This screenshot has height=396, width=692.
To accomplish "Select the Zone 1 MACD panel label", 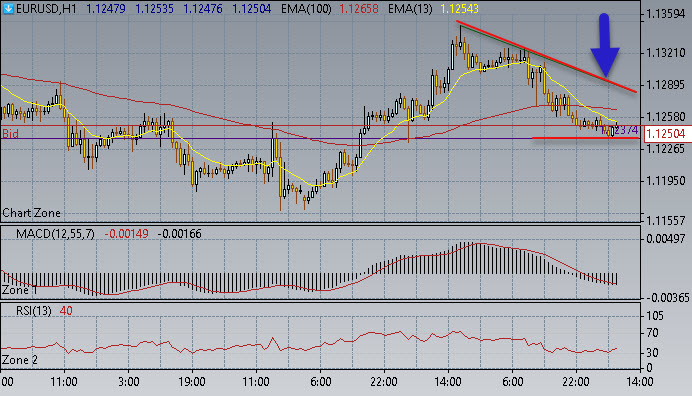I will tap(20, 290).
